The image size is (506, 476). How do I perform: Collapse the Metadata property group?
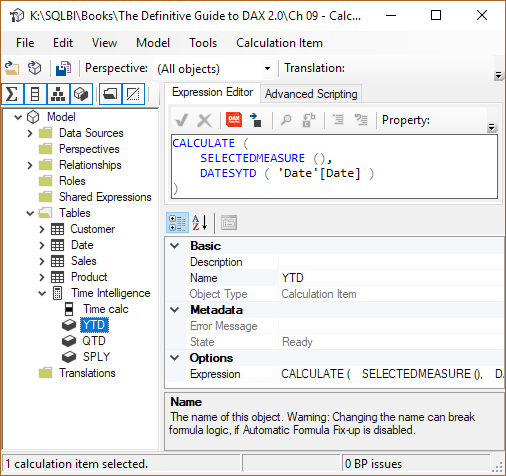pyautogui.click(x=175, y=310)
